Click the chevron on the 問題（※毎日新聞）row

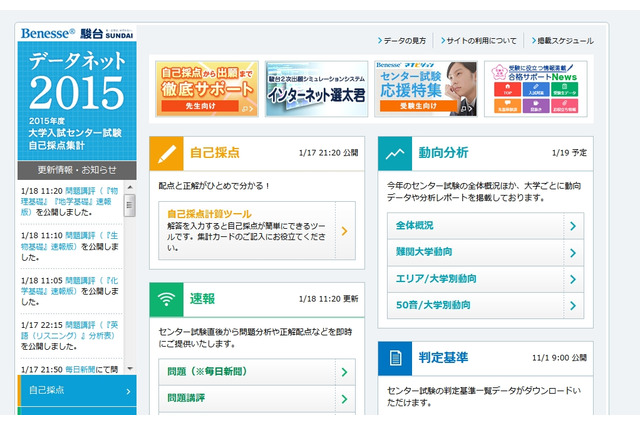click(x=344, y=372)
